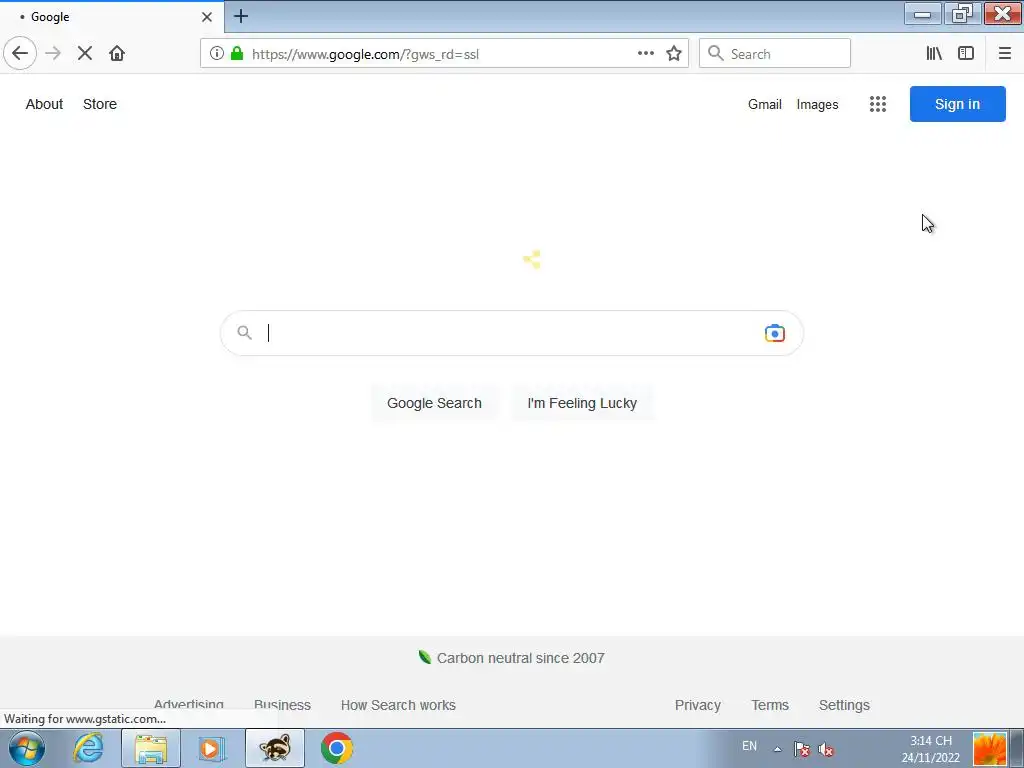
Task: Open the Gmail link
Action: [765, 104]
